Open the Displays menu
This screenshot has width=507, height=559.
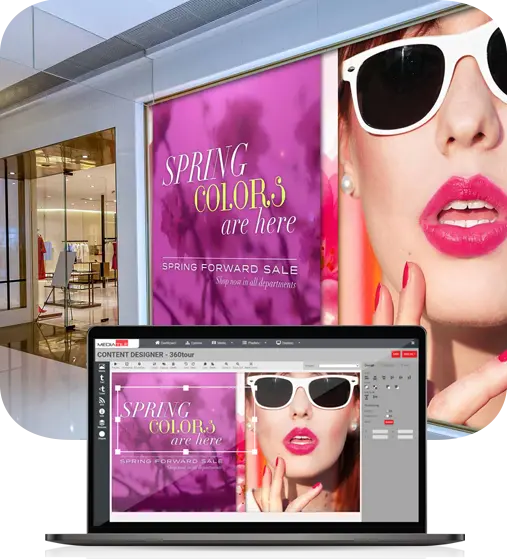pyautogui.click(x=285, y=343)
